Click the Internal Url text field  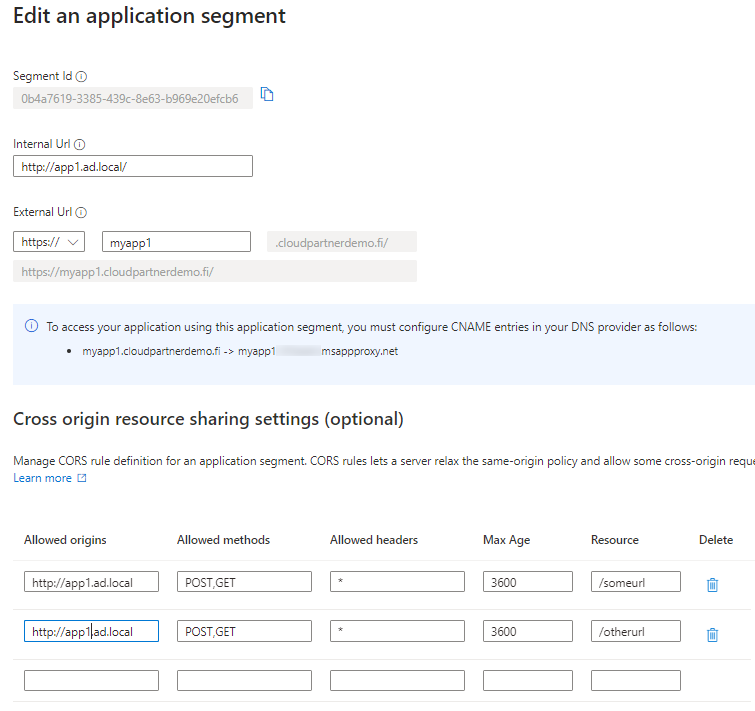(x=133, y=166)
